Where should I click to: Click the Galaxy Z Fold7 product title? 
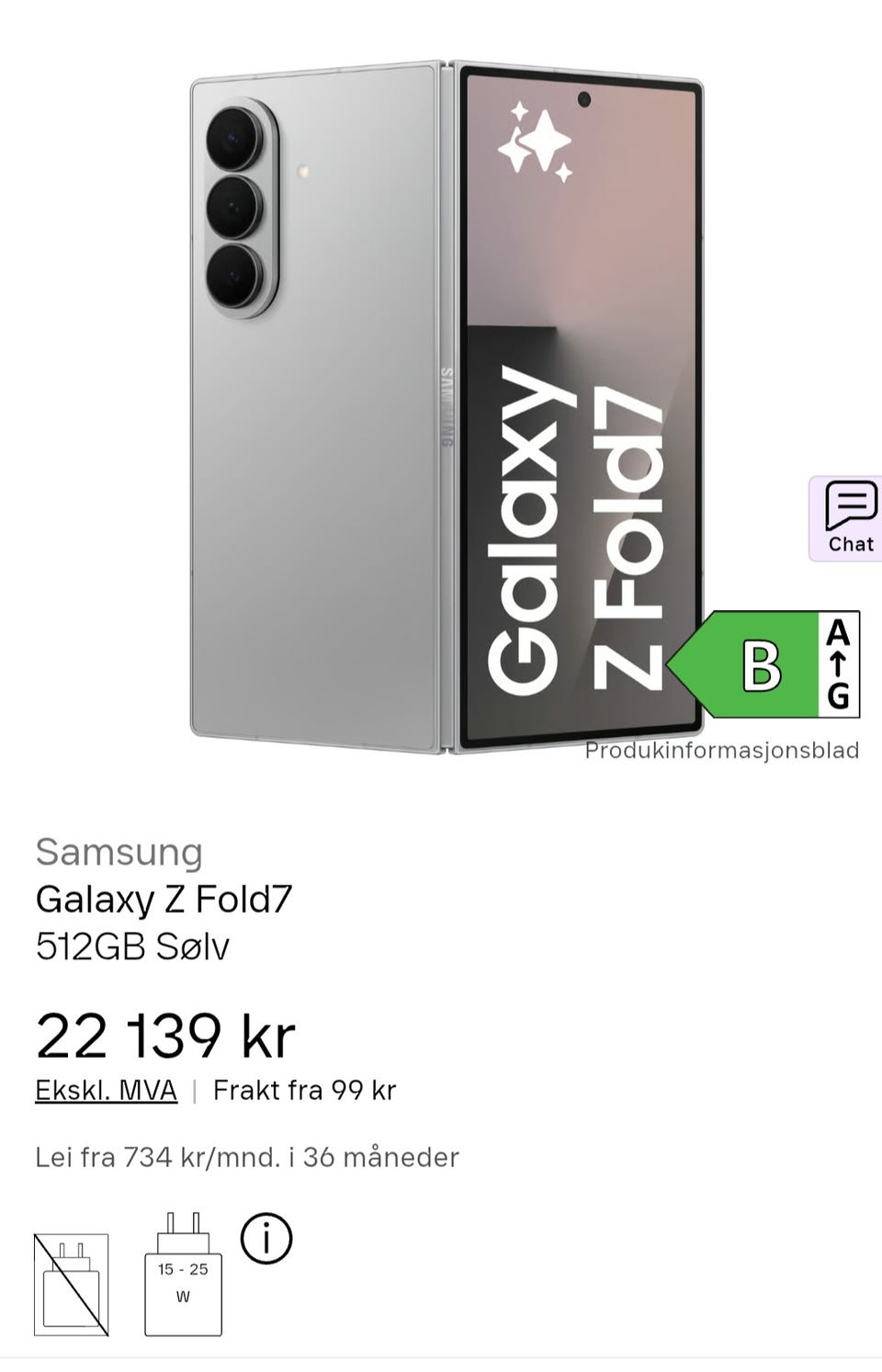(164, 899)
